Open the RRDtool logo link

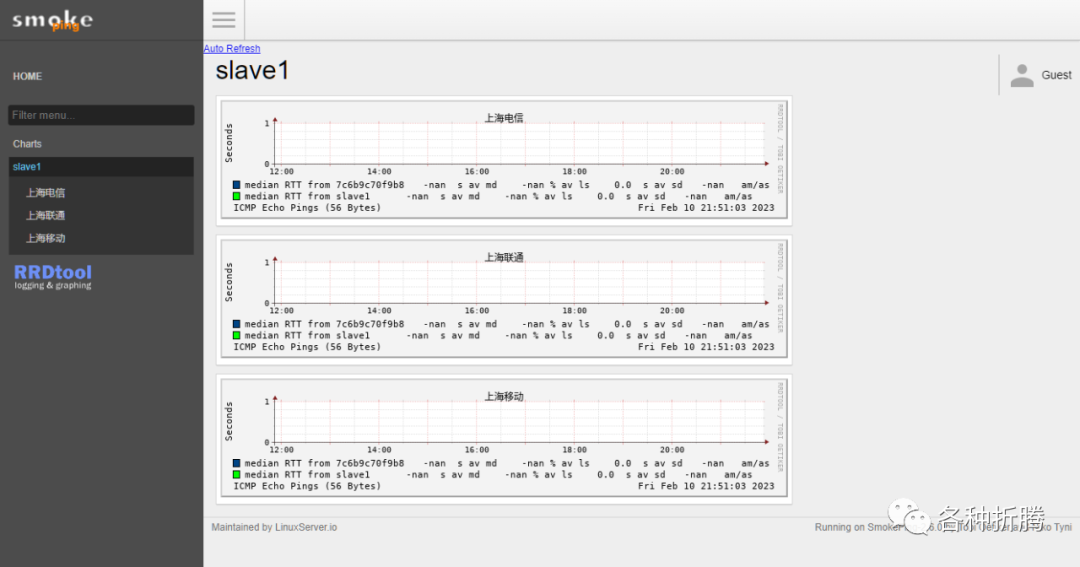(53, 276)
